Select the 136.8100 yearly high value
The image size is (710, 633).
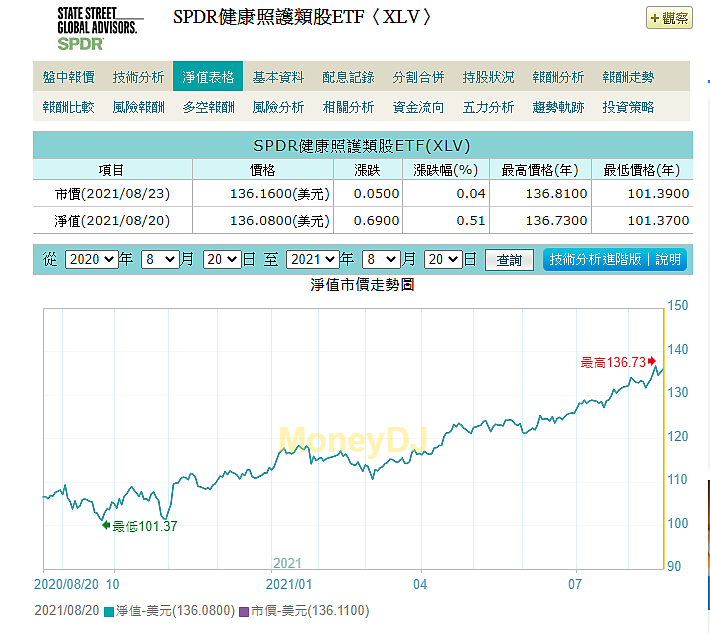(x=556, y=194)
